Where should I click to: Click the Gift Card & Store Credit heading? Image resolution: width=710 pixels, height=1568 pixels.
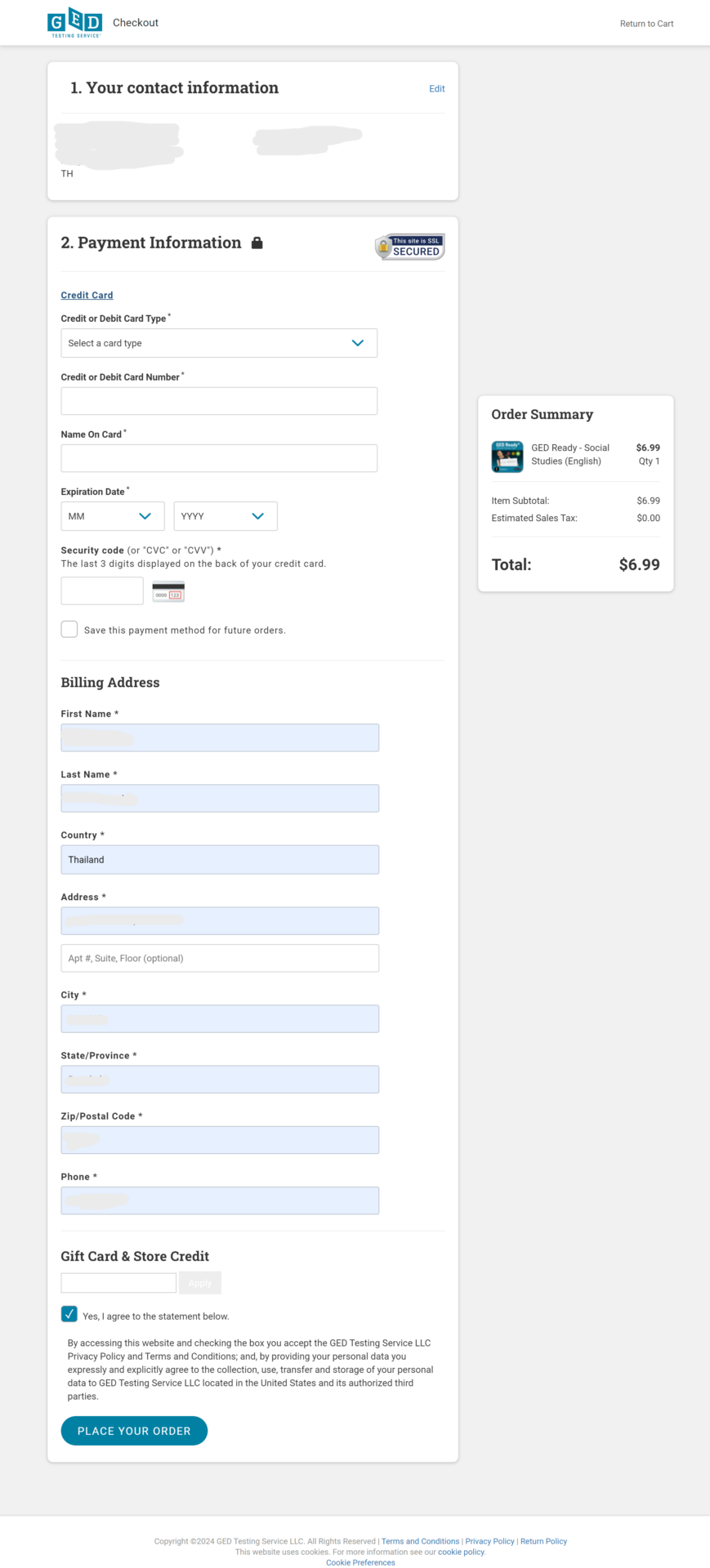coord(135,1256)
